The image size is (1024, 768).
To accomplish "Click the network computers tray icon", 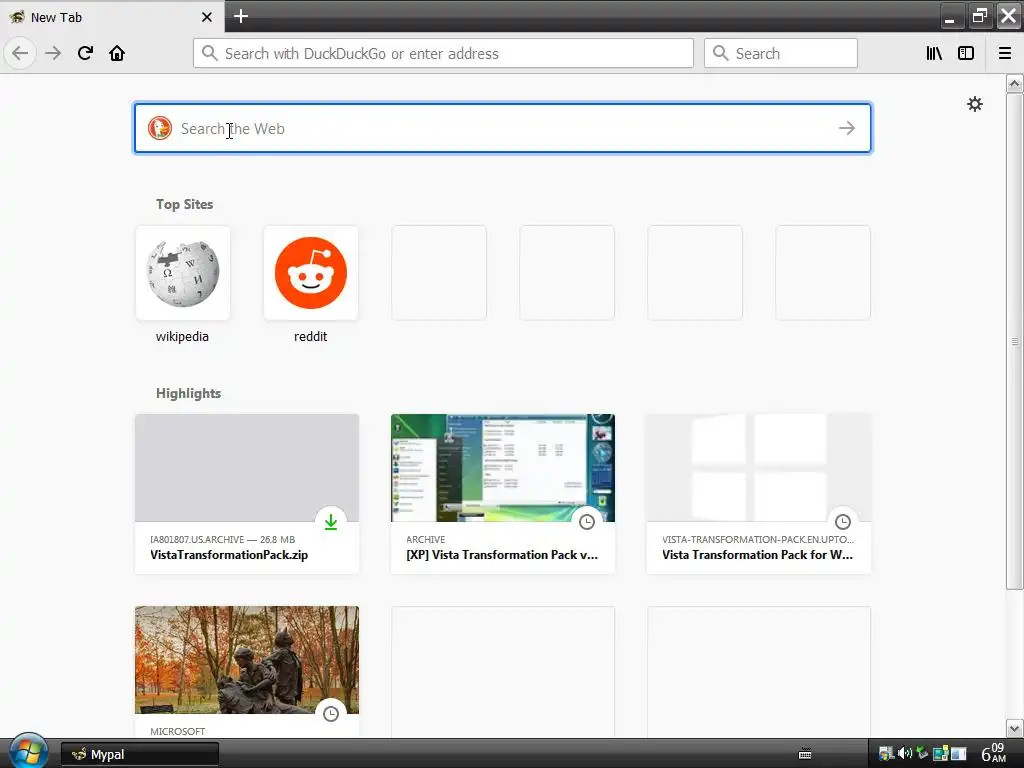I will click(x=940, y=754).
